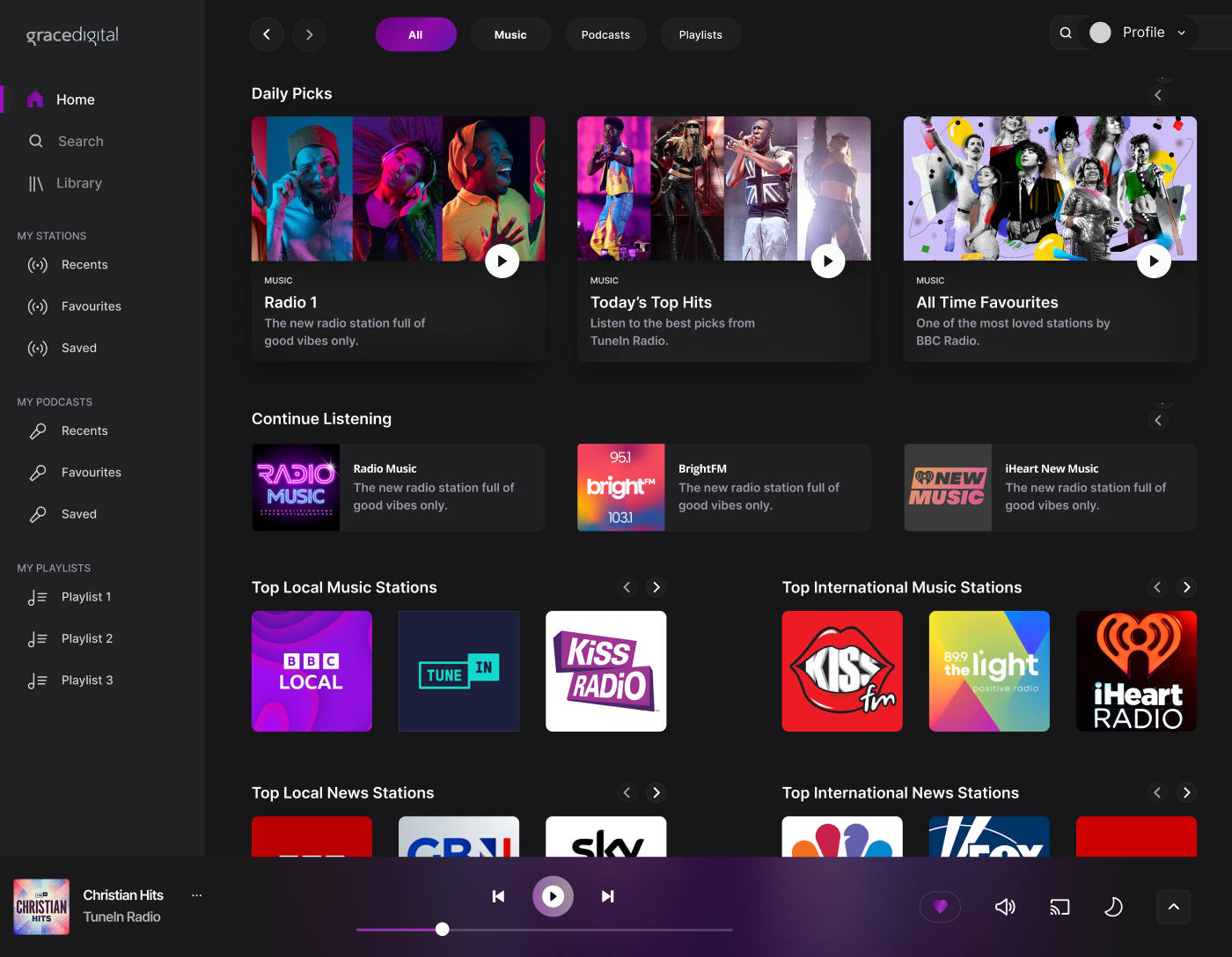Show next Top Local News Stations

(656, 792)
